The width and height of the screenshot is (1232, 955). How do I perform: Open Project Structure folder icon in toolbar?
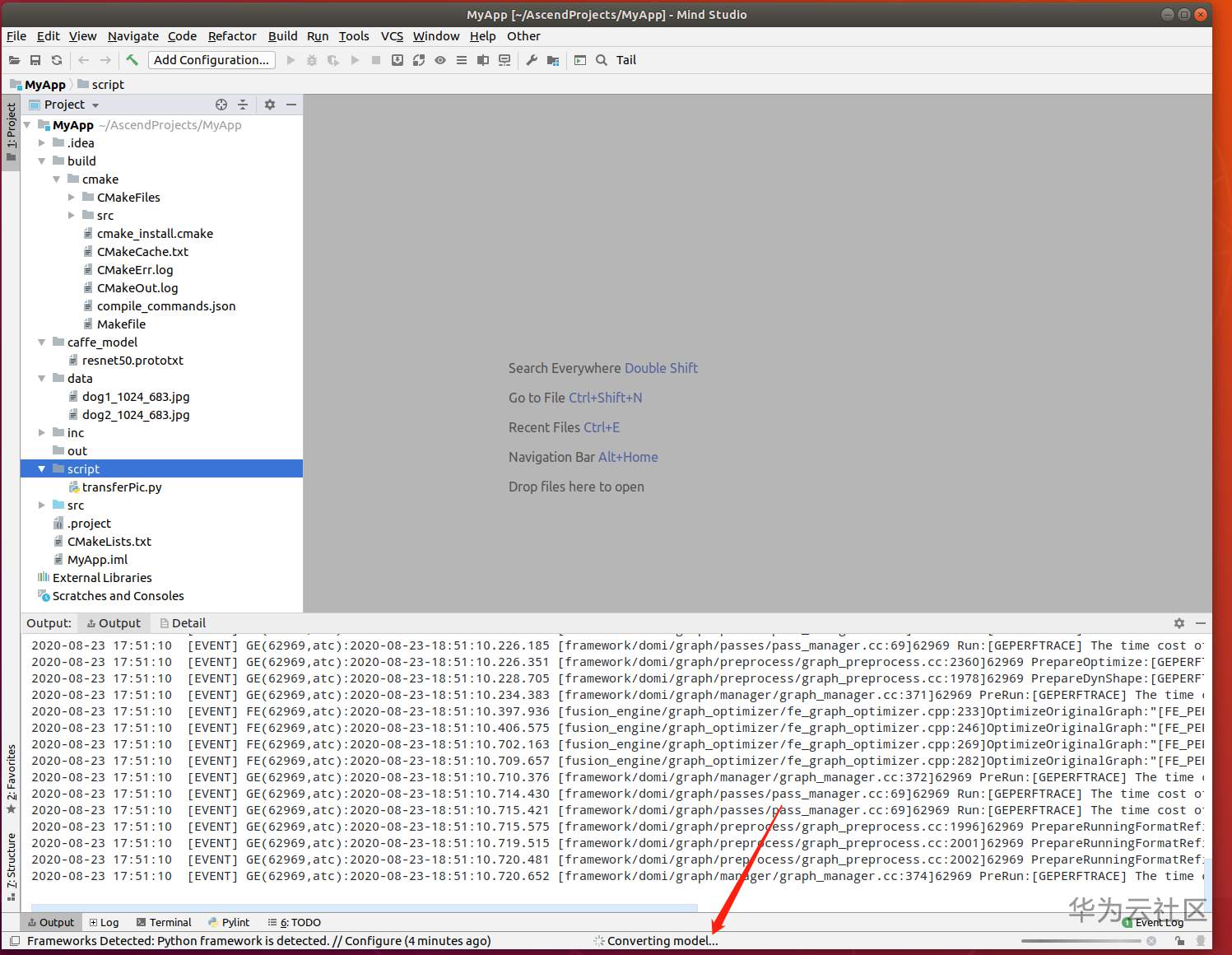tap(553, 60)
